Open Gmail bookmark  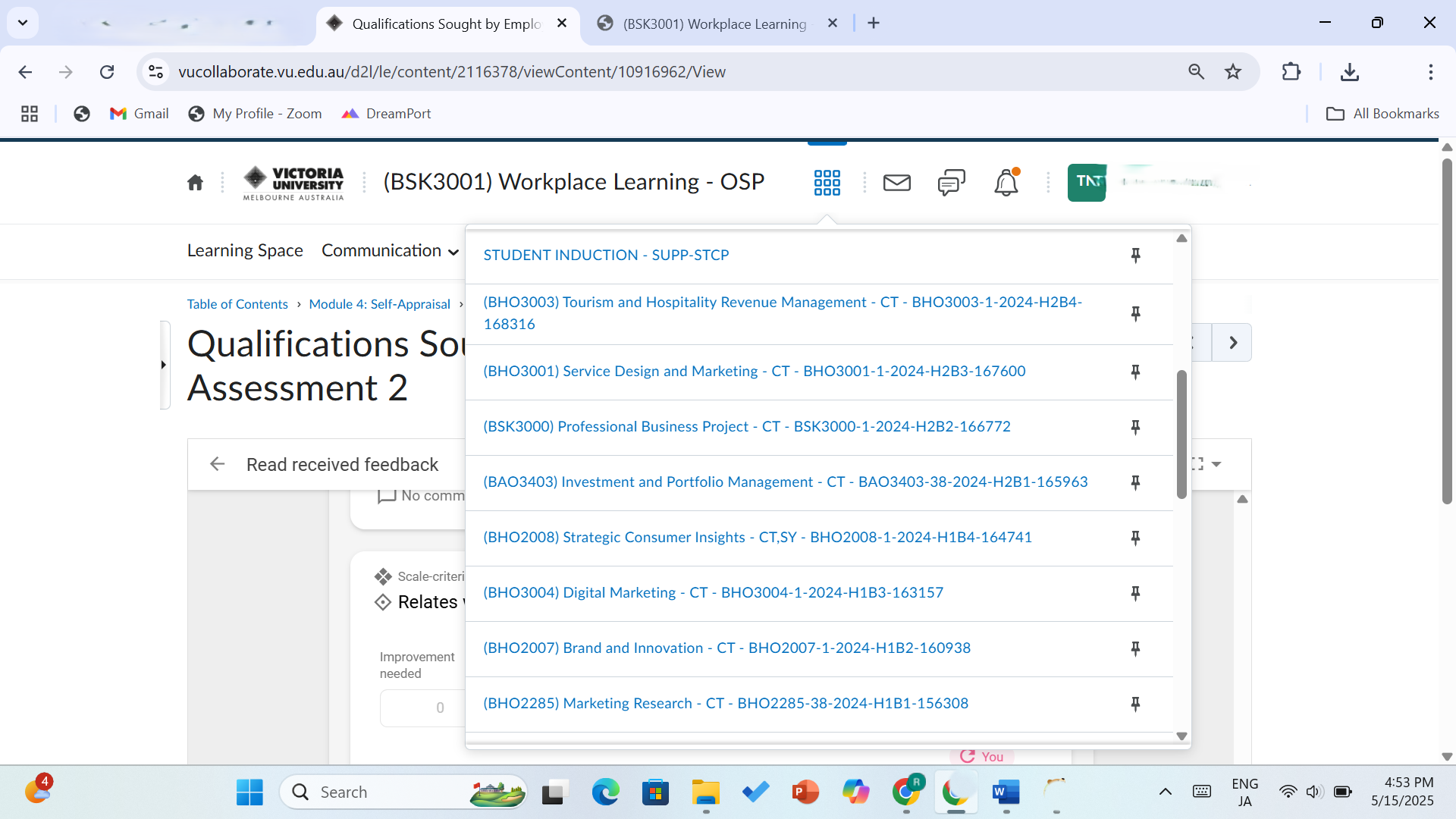tap(140, 114)
